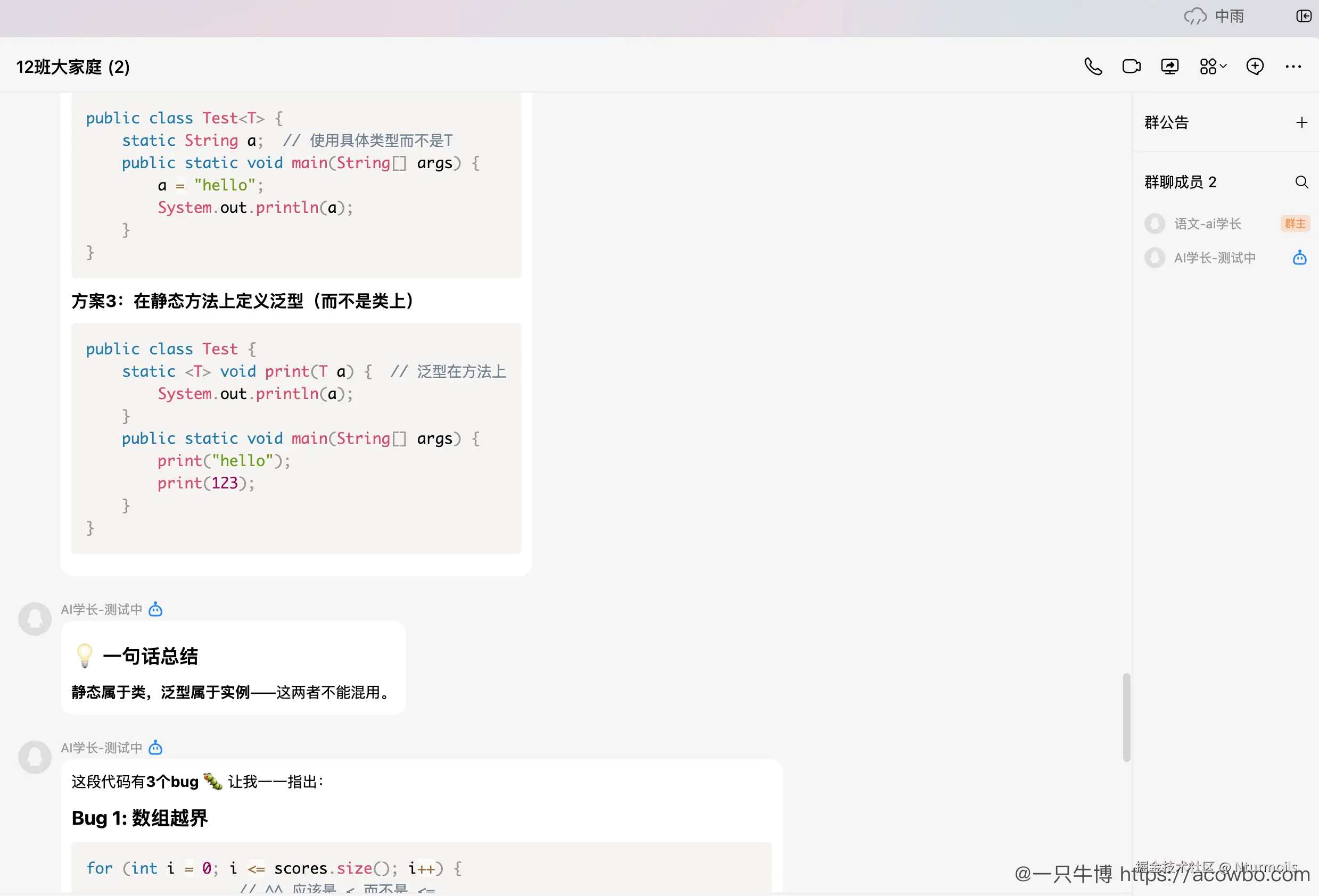The width and height of the screenshot is (1319, 896).
Task: Start a voice call
Action: pos(1093,67)
